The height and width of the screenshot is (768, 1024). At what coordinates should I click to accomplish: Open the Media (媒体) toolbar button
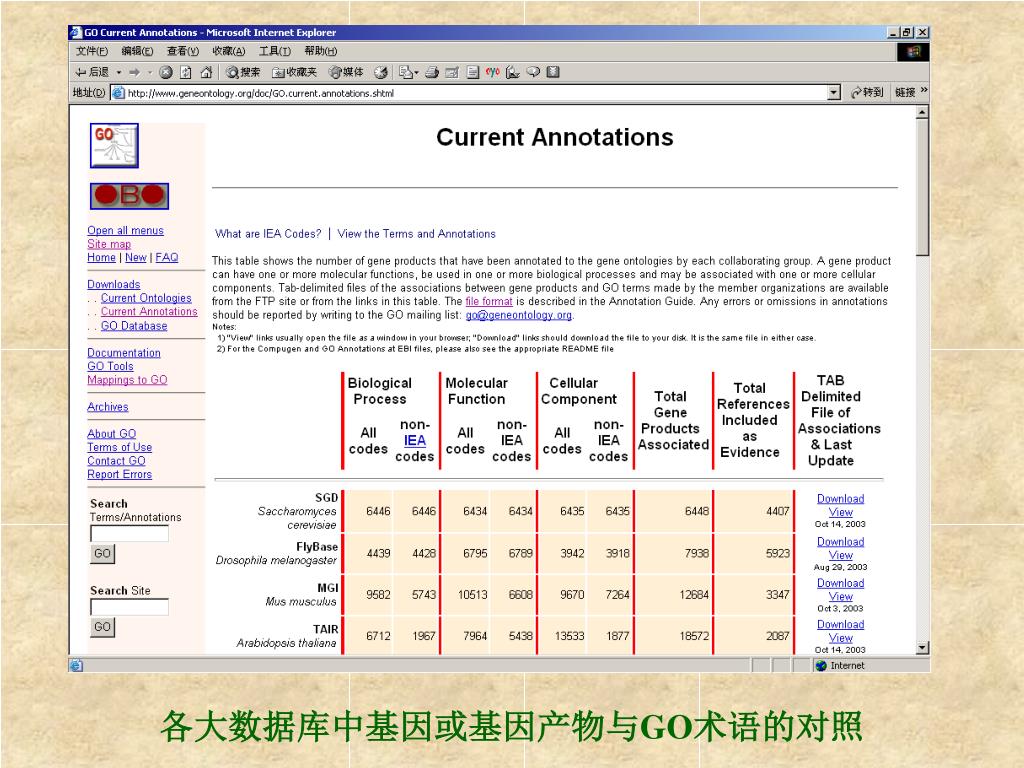pyautogui.click(x=346, y=72)
